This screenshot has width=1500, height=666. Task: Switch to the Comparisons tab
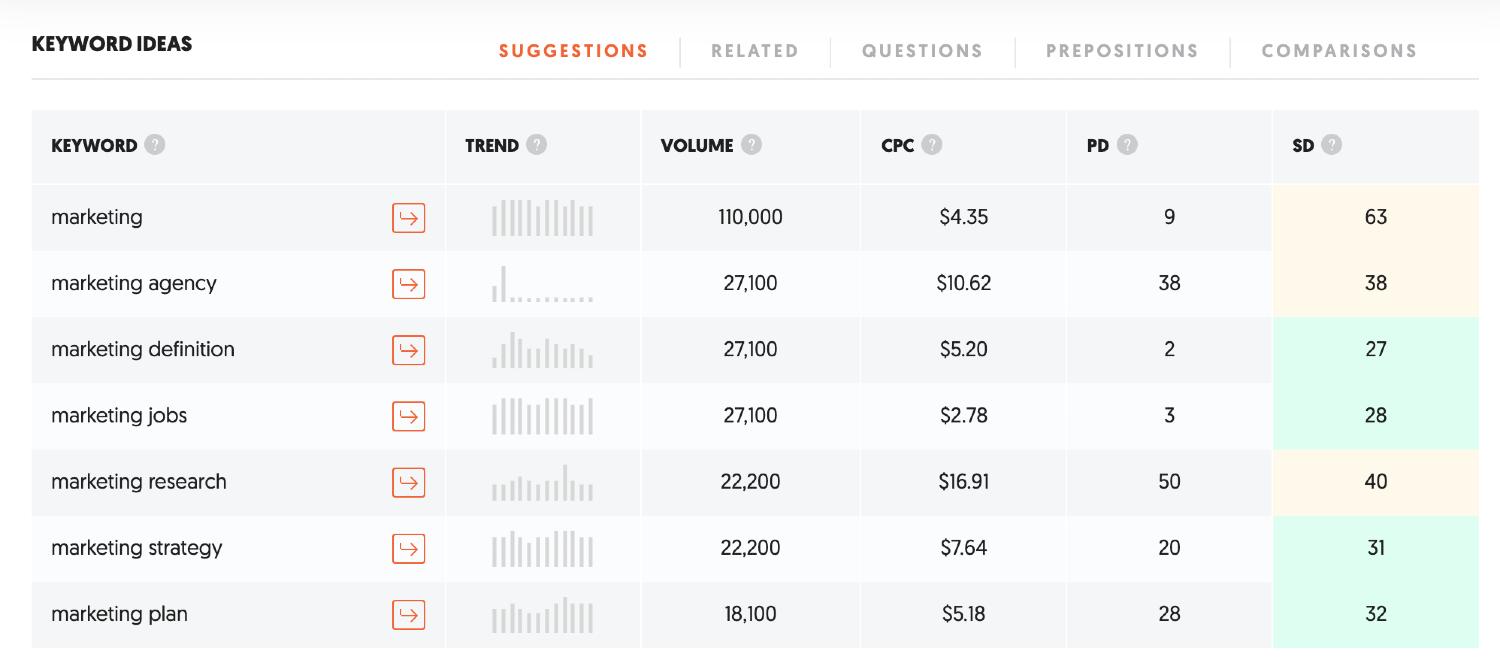(x=1339, y=51)
